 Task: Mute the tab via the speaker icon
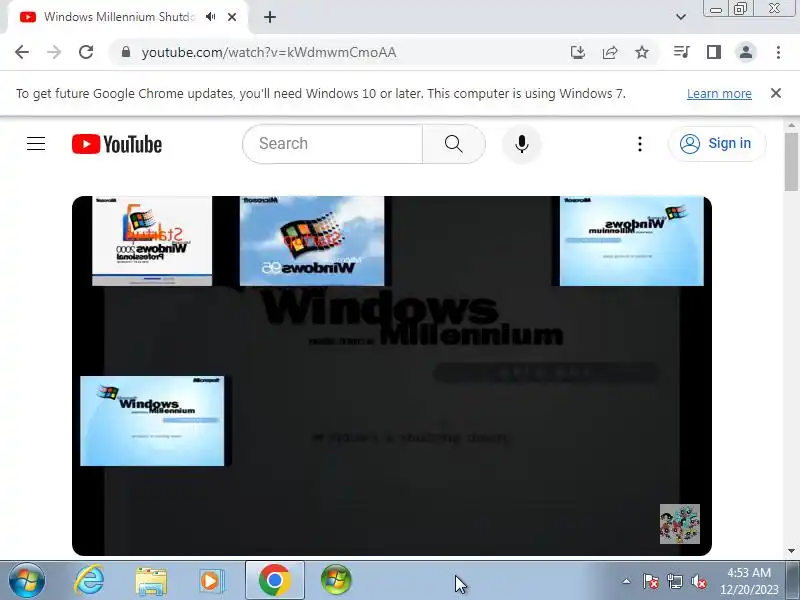pyautogui.click(x=211, y=17)
